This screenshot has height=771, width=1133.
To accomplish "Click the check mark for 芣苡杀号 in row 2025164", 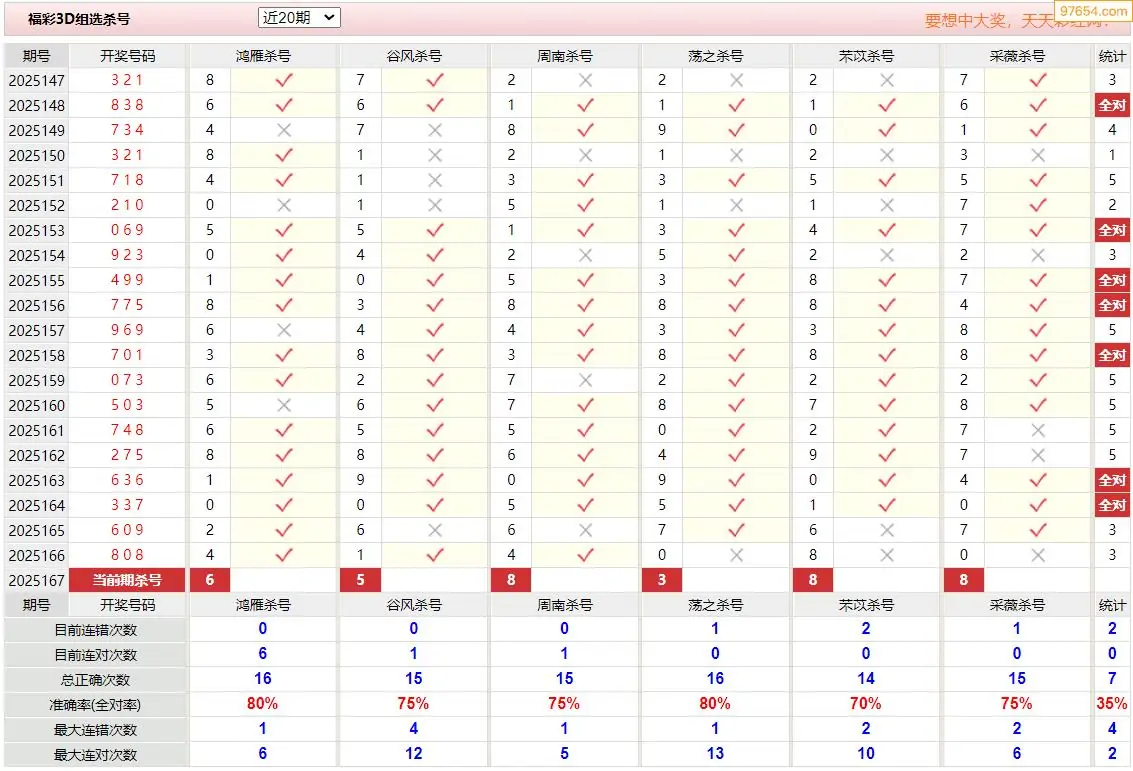I will pos(887,506).
